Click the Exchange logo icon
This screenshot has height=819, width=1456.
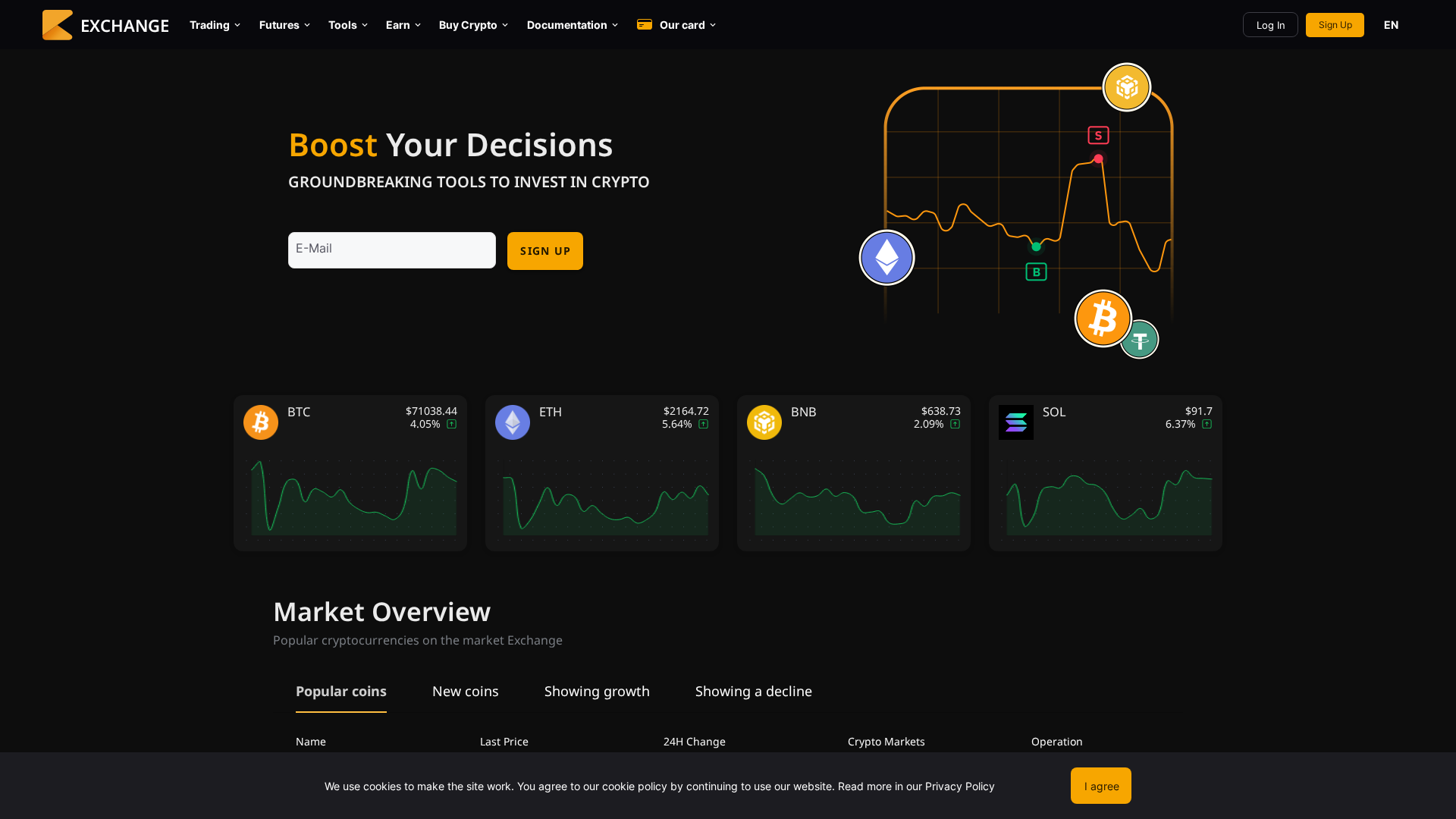pyautogui.click(x=57, y=24)
